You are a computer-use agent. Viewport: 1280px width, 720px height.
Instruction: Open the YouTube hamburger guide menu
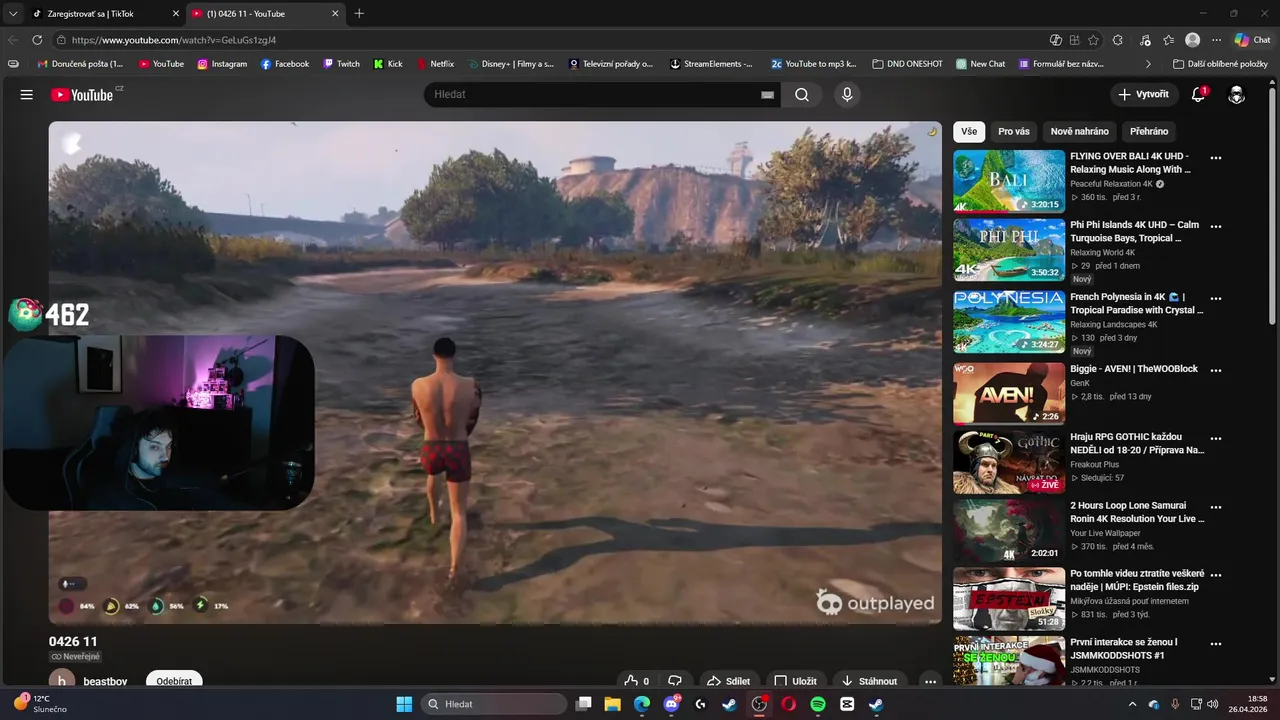[x=27, y=94]
